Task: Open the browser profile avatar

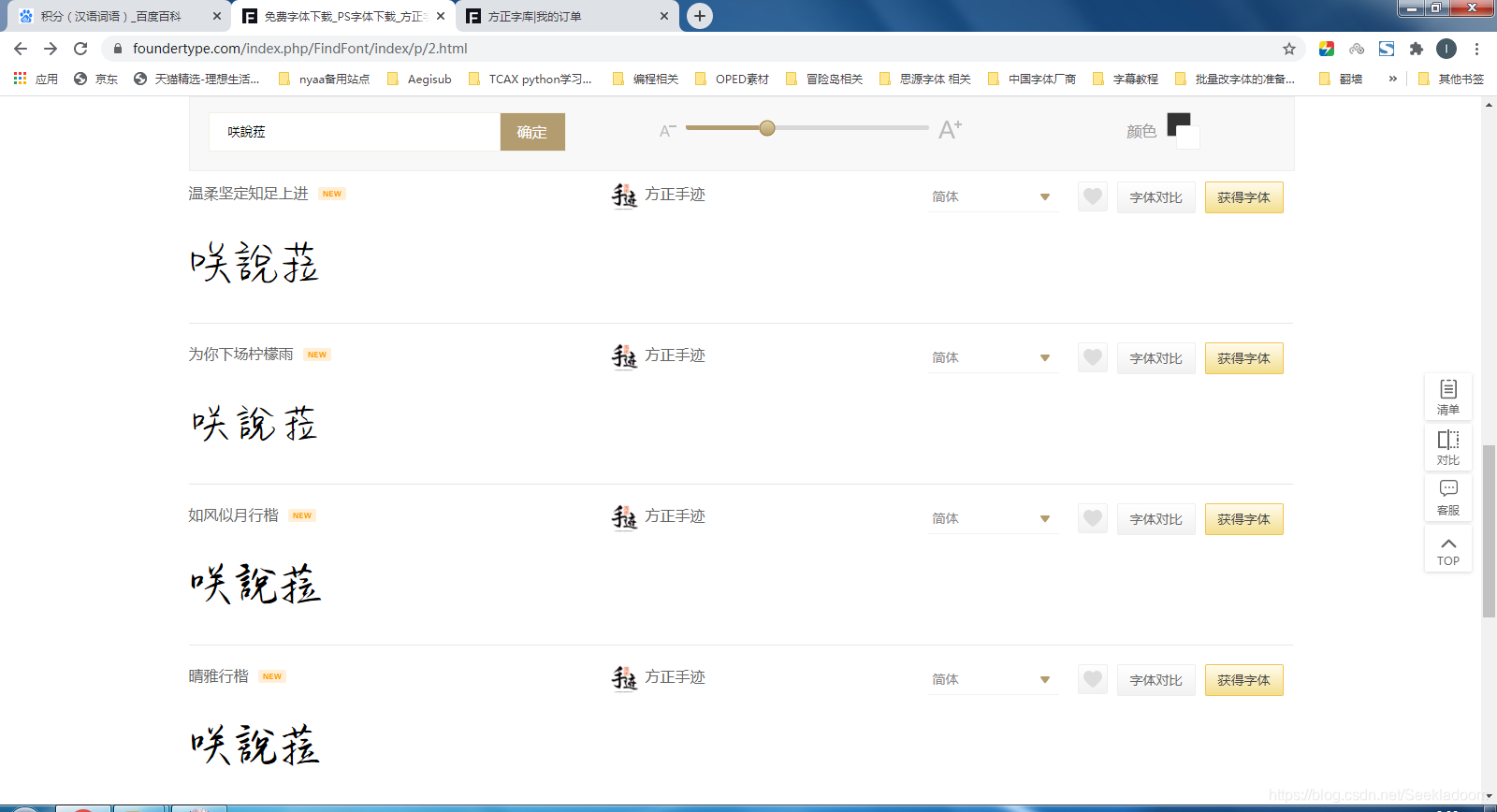Action: pos(1446,49)
